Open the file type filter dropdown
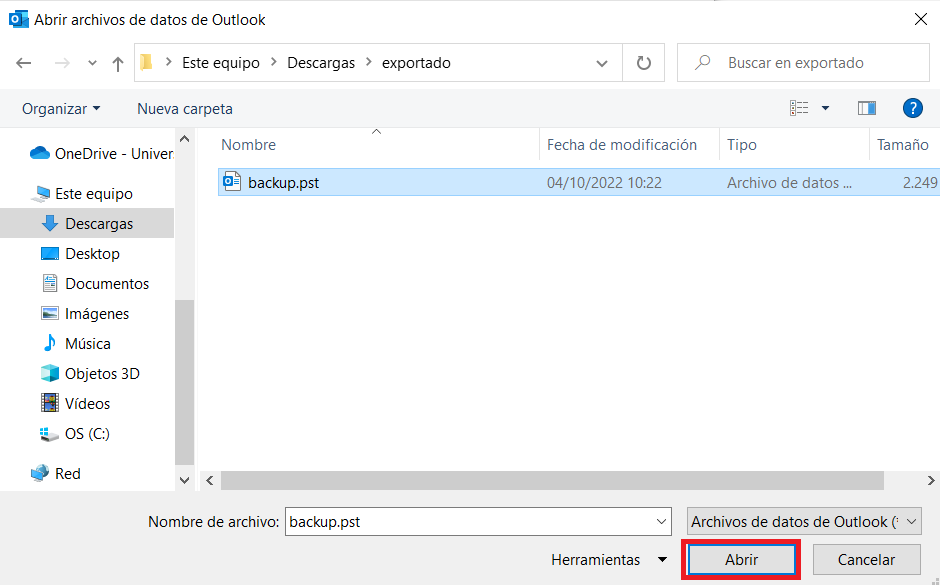The image size is (940, 585). (x=804, y=522)
